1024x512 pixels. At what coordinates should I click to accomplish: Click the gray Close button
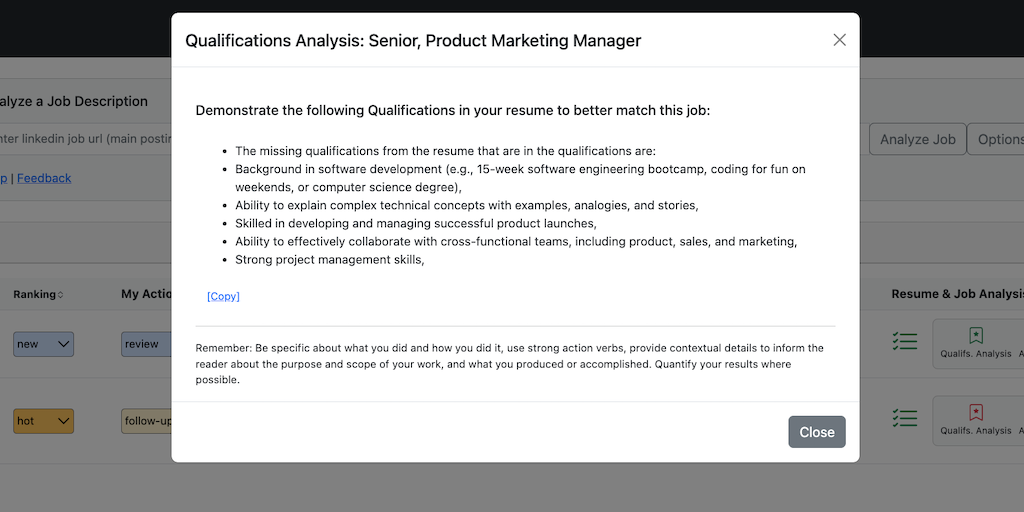point(816,432)
